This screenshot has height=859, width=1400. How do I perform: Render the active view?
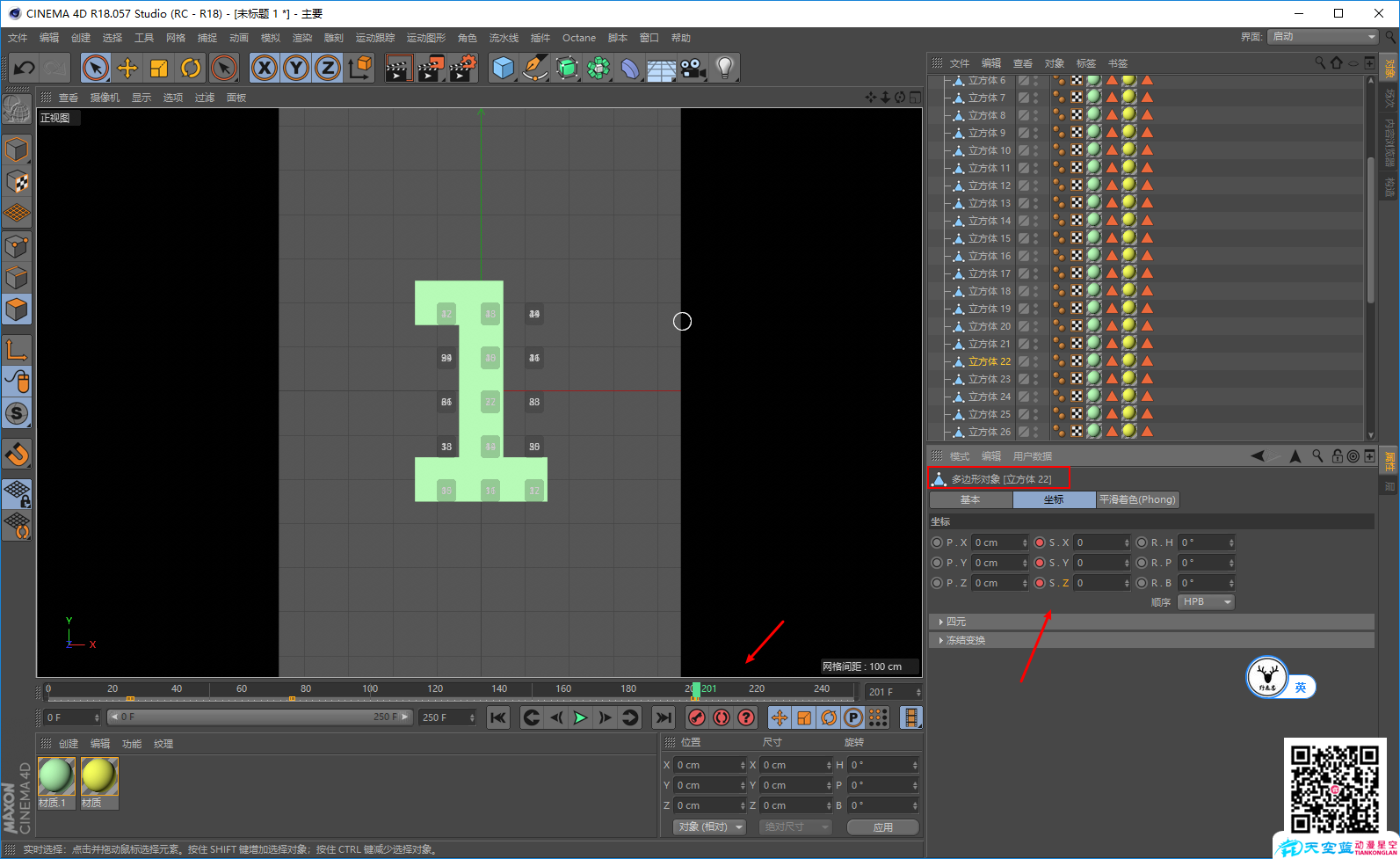pyautogui.click(x=399, y=68)
